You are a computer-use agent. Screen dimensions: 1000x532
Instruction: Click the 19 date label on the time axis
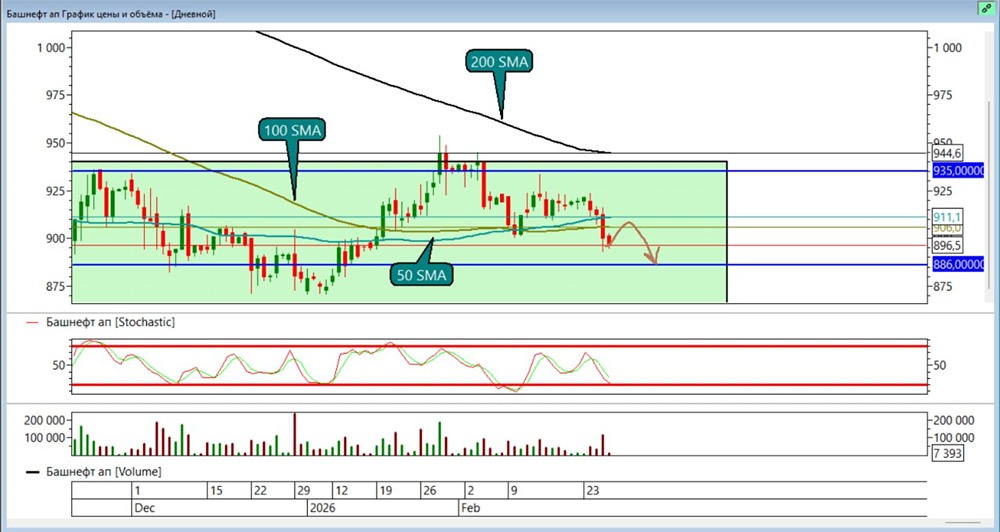pyautogui.click(x=385, y=491)
